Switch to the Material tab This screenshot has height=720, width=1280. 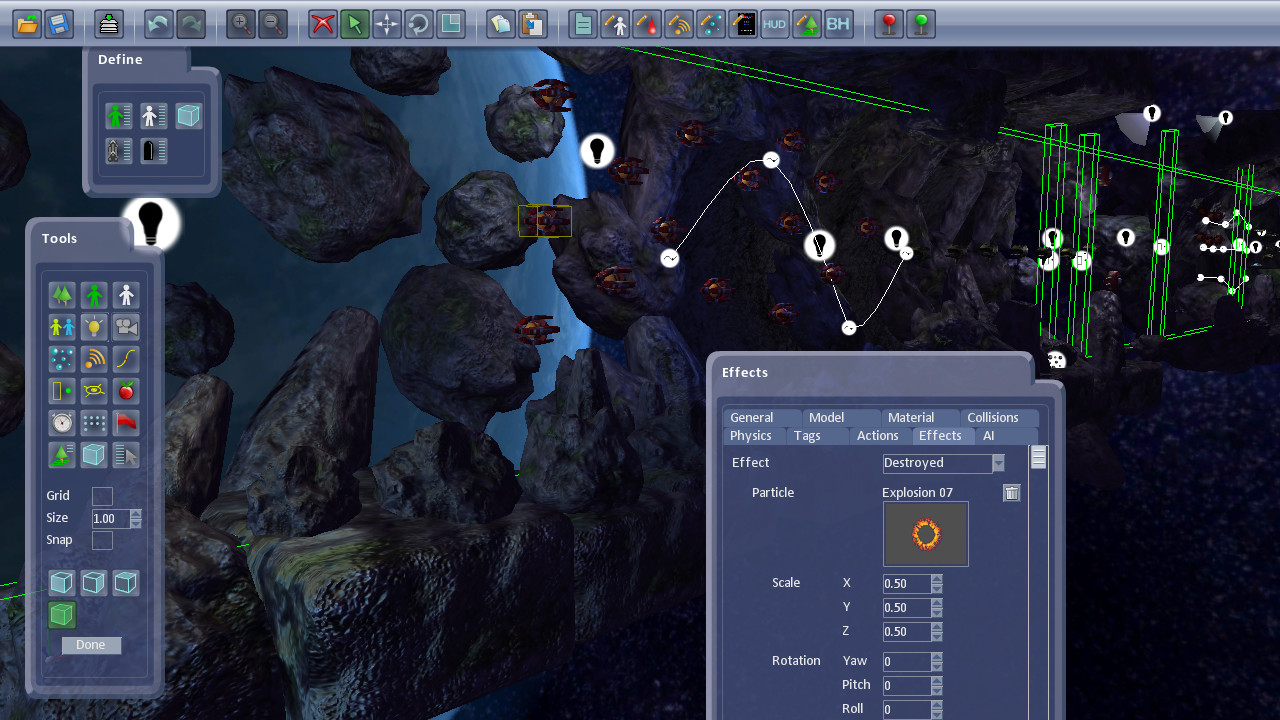(x=911, y=417)
